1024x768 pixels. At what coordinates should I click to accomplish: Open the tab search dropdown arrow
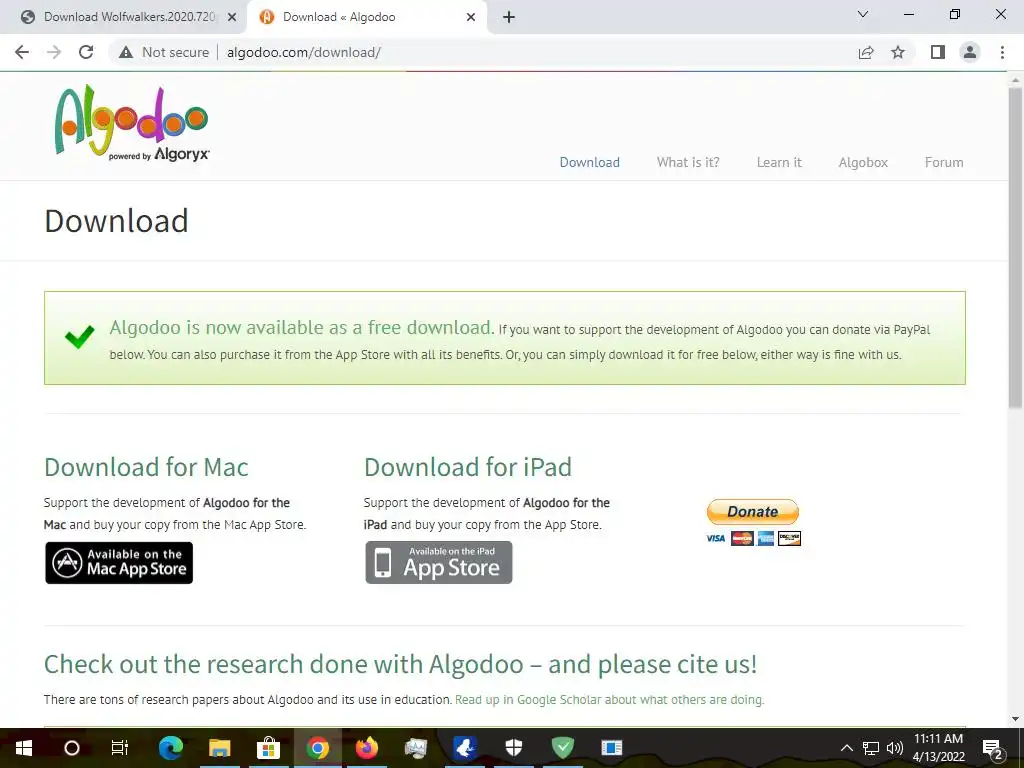coord(863,14)
